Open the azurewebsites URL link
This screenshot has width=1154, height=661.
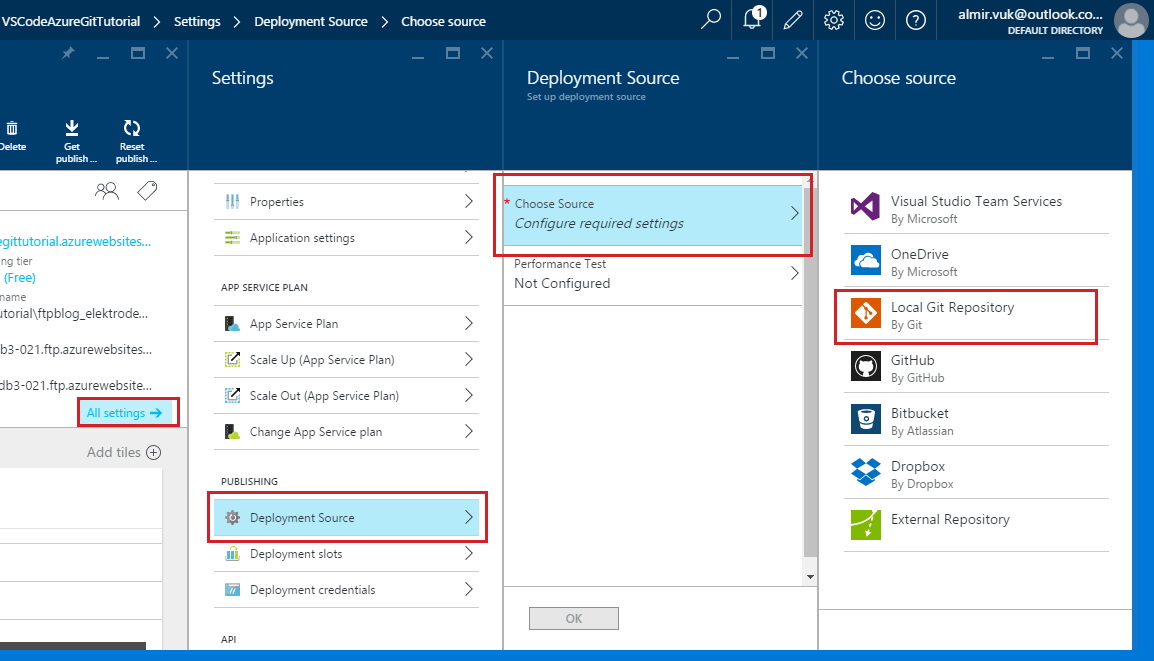tap(75, 241)
